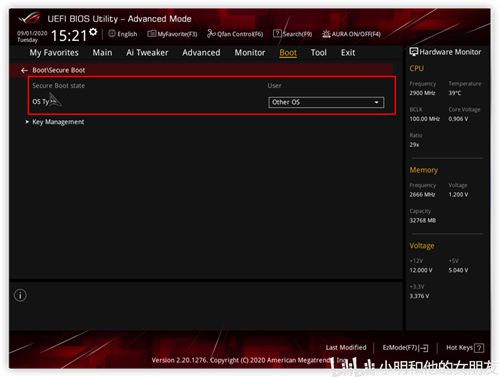The height and width of the screenshot is (377, 500).
Task: Click the back arrow beside Boot\Secure Boot
Action: [24, 70]
